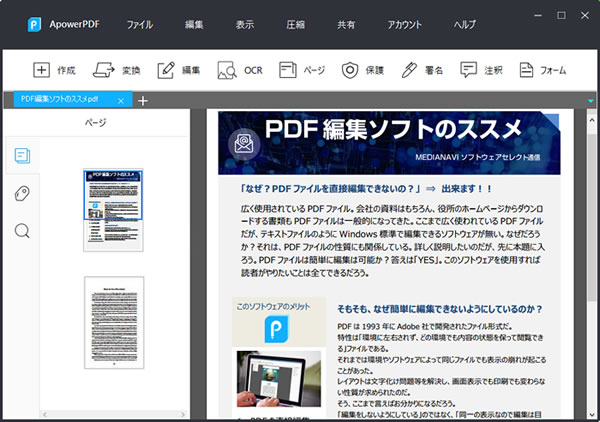Click heading 「なぜ？PDFファイルを直接編集できないの？」

click(x=329, y=189)
